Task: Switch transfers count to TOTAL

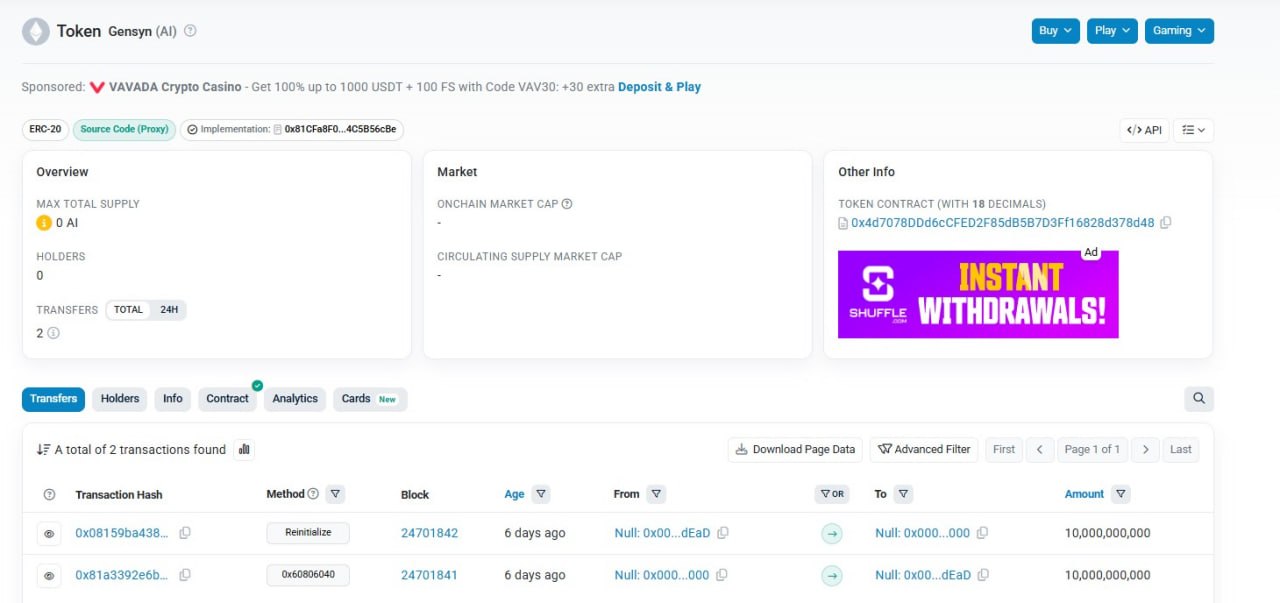Action: [x=128, y=310]
